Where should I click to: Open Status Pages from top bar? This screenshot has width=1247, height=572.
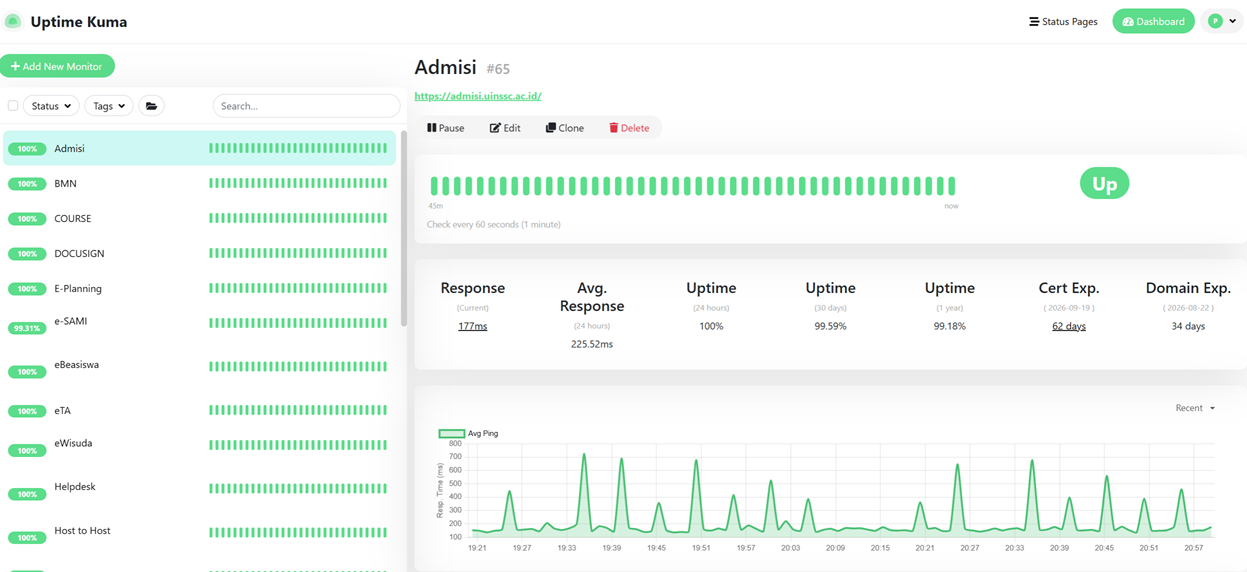click(1063, 21)
